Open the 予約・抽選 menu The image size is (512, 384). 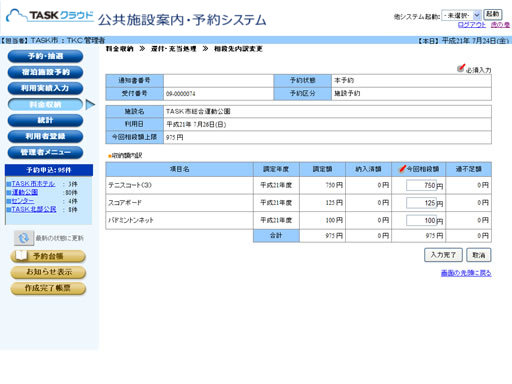tap(45, 56)
